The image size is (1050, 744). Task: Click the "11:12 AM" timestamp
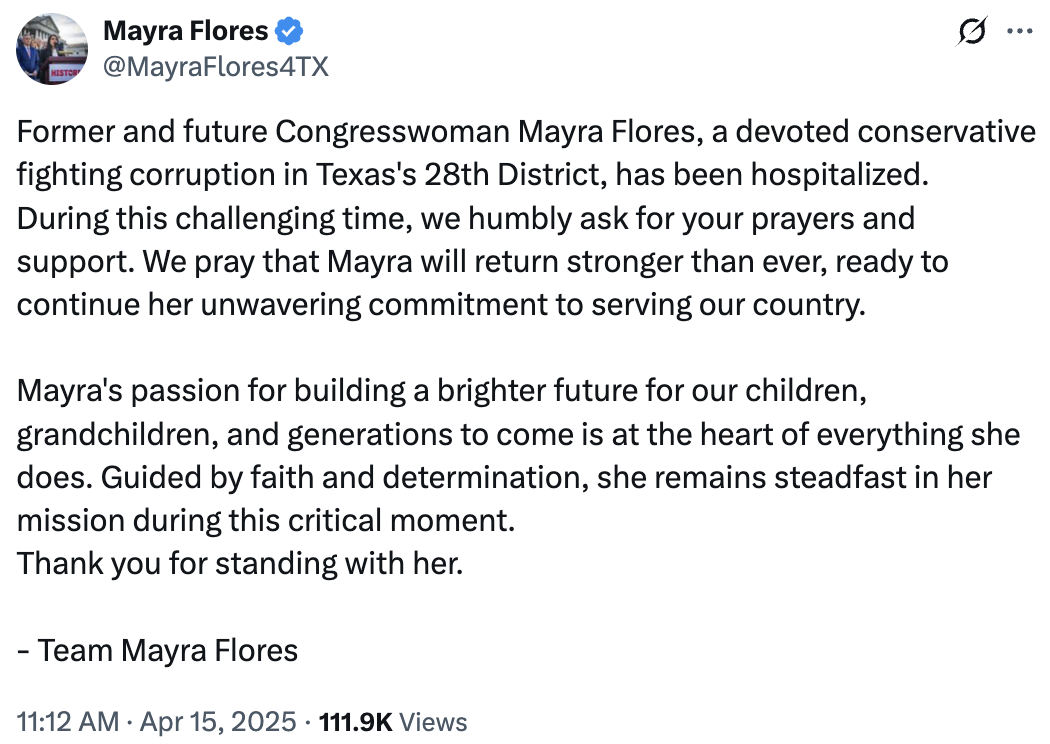[68, 722]
